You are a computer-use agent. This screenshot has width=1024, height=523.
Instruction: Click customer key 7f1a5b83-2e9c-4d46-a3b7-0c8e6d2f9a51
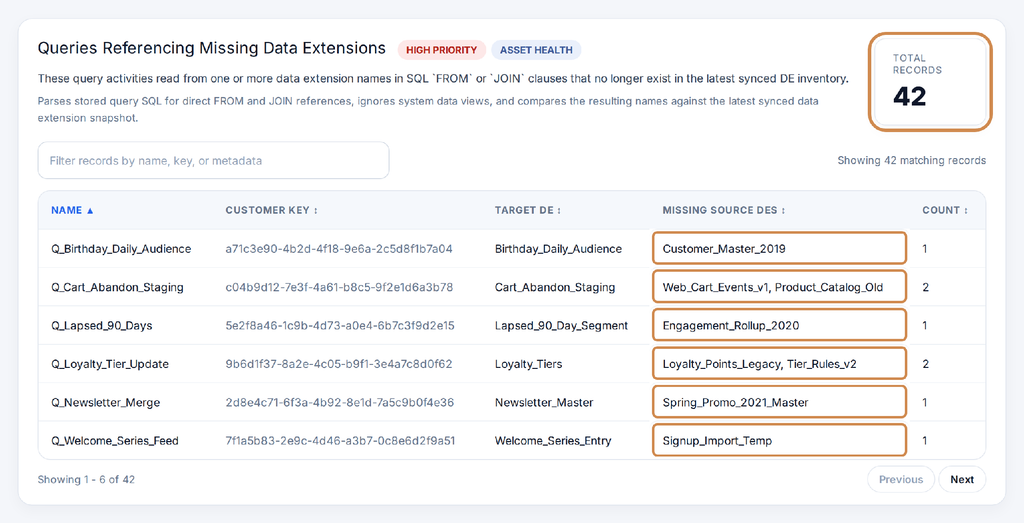pos(340,441)
